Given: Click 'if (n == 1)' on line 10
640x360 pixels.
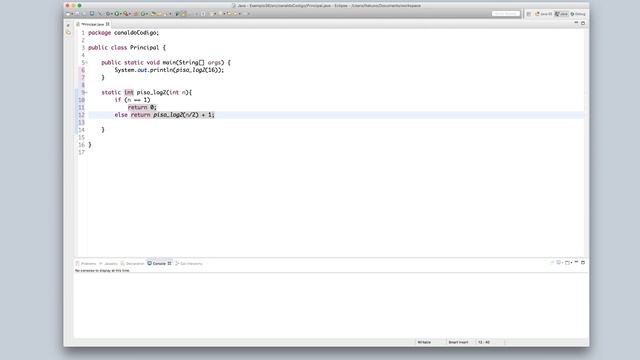Looking at the screenshot, I should point(132,100).
